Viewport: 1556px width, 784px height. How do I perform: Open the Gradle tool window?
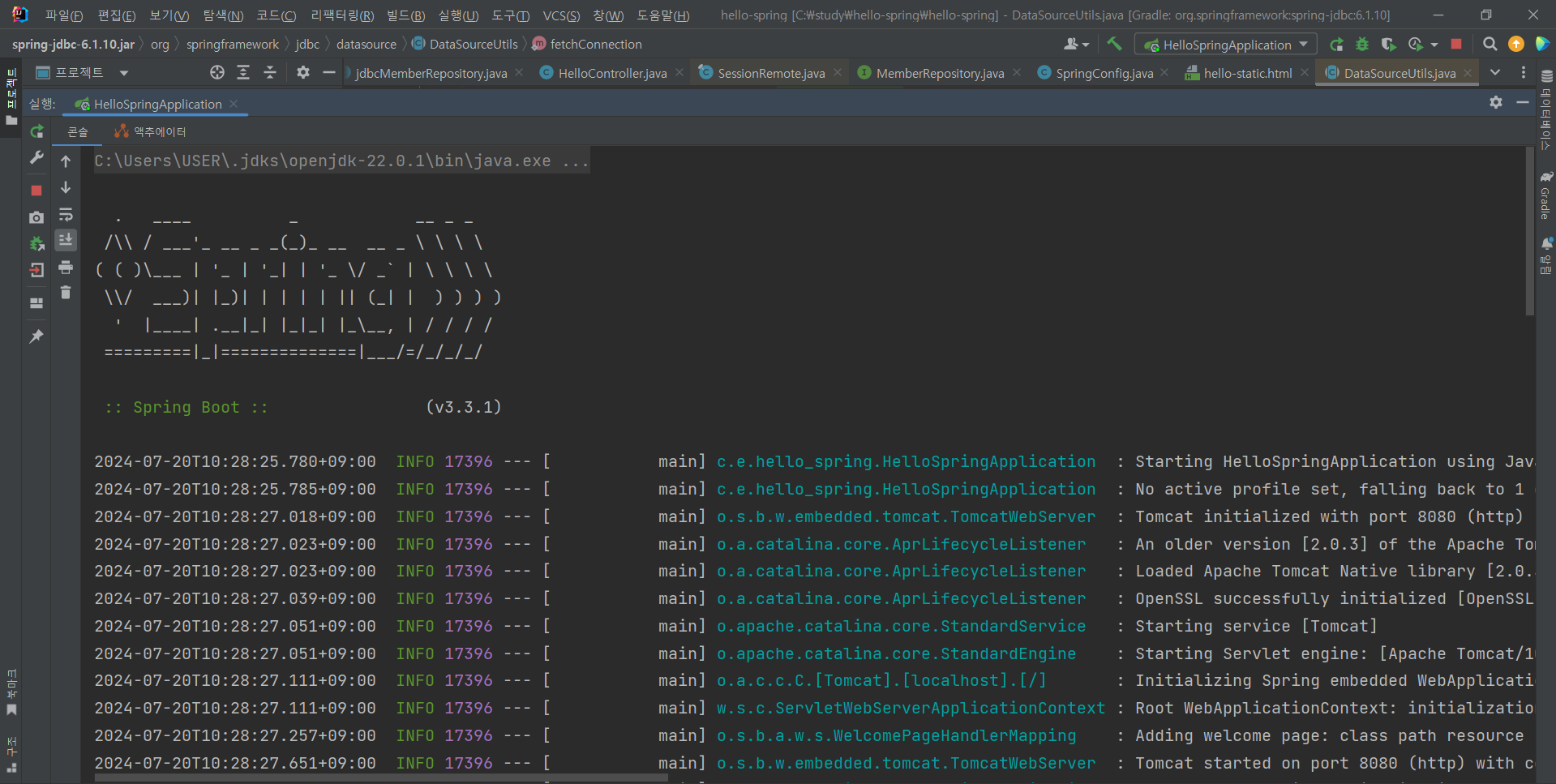1546,195
